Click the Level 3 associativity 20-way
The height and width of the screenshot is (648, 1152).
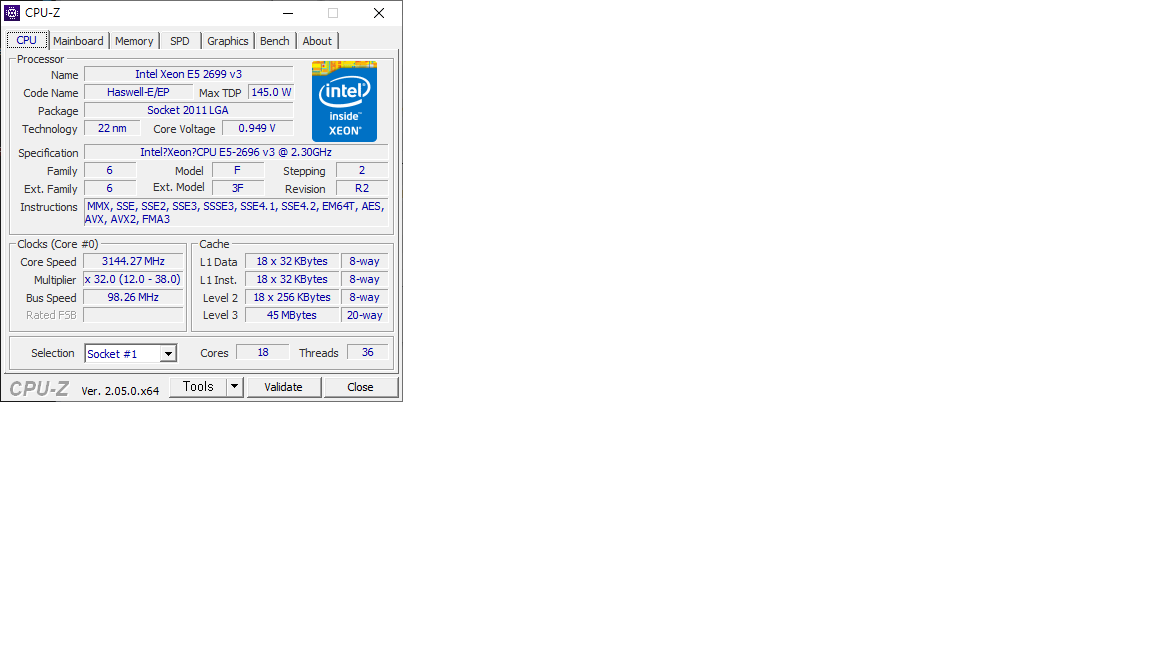364,315
